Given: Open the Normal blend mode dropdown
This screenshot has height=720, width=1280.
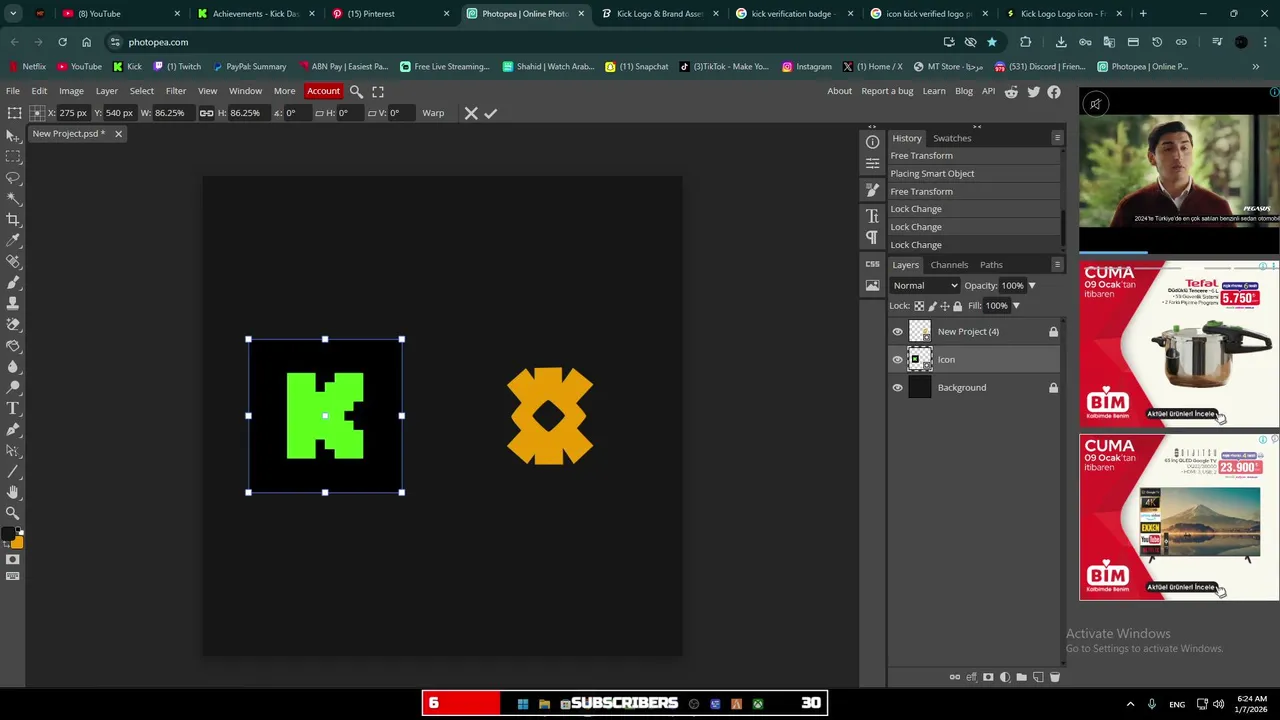Looking at the screenshot, I should point(925,285).
